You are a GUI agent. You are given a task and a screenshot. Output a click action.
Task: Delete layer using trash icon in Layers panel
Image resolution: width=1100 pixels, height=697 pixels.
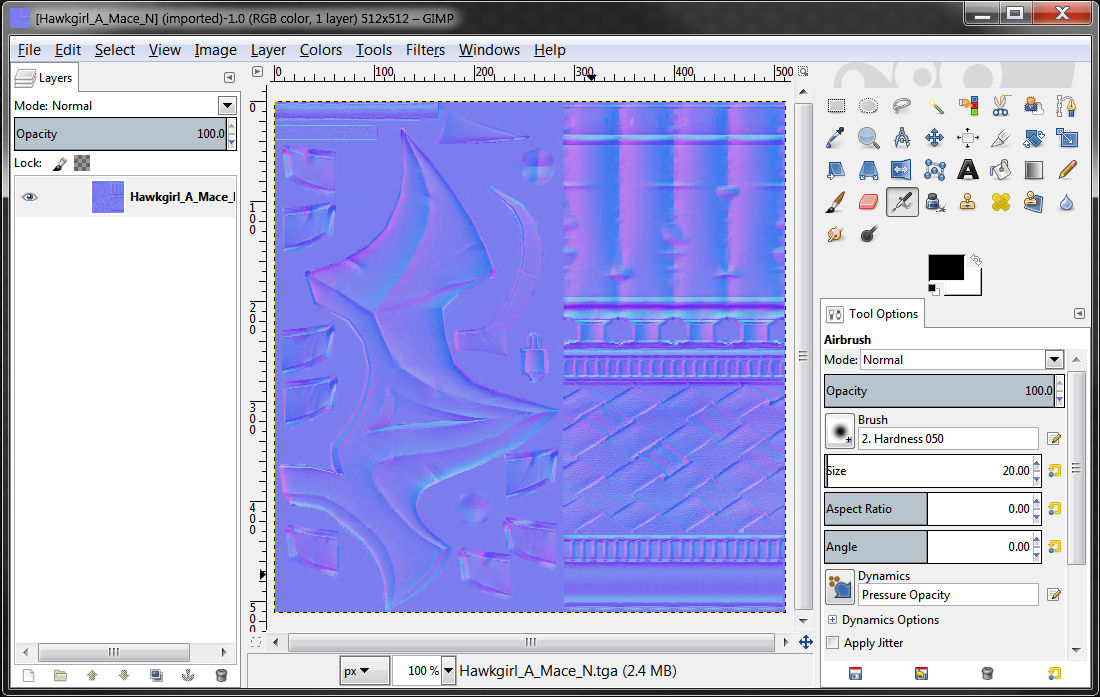tap(221, 675)
